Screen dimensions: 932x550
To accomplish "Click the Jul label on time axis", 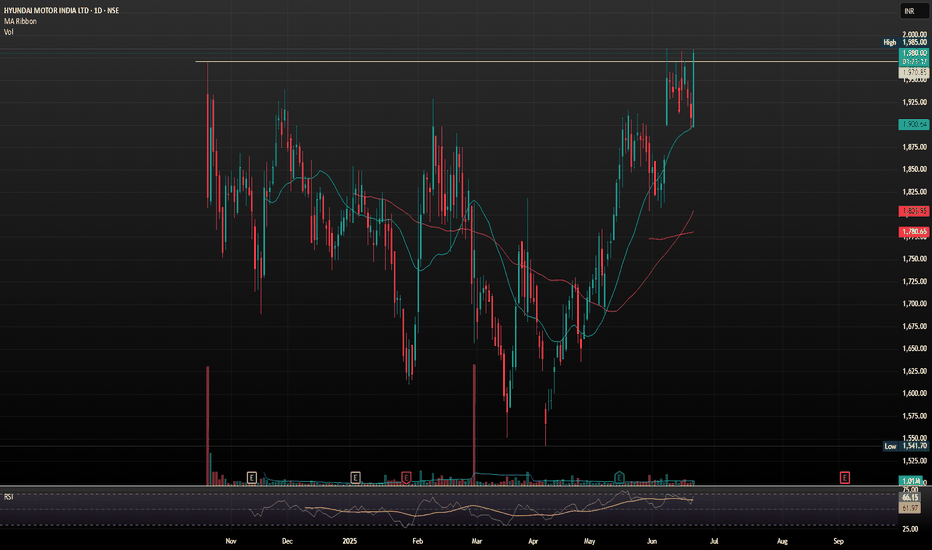I will 714,541.
